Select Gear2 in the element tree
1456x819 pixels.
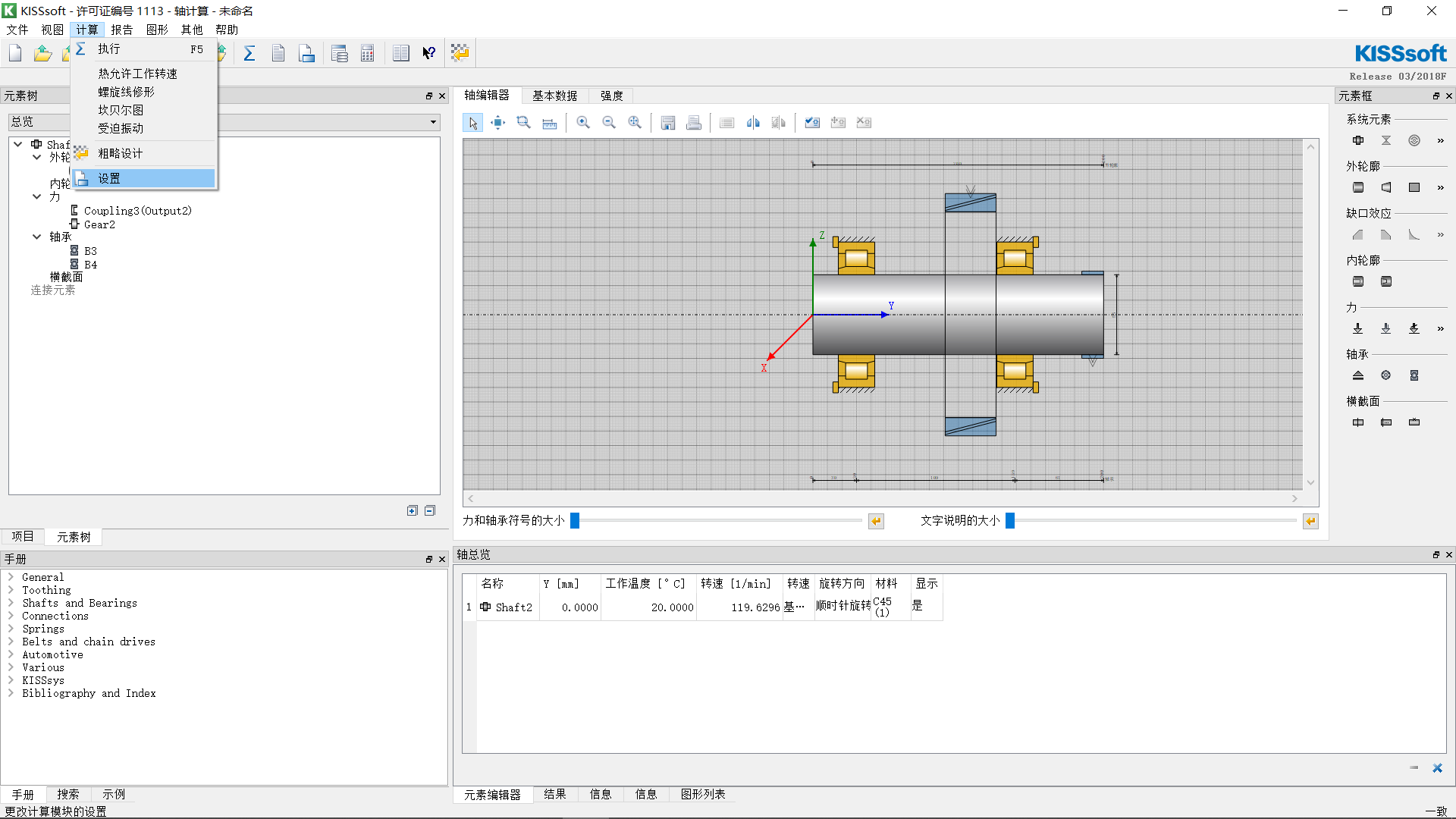[x=99, y=224]
